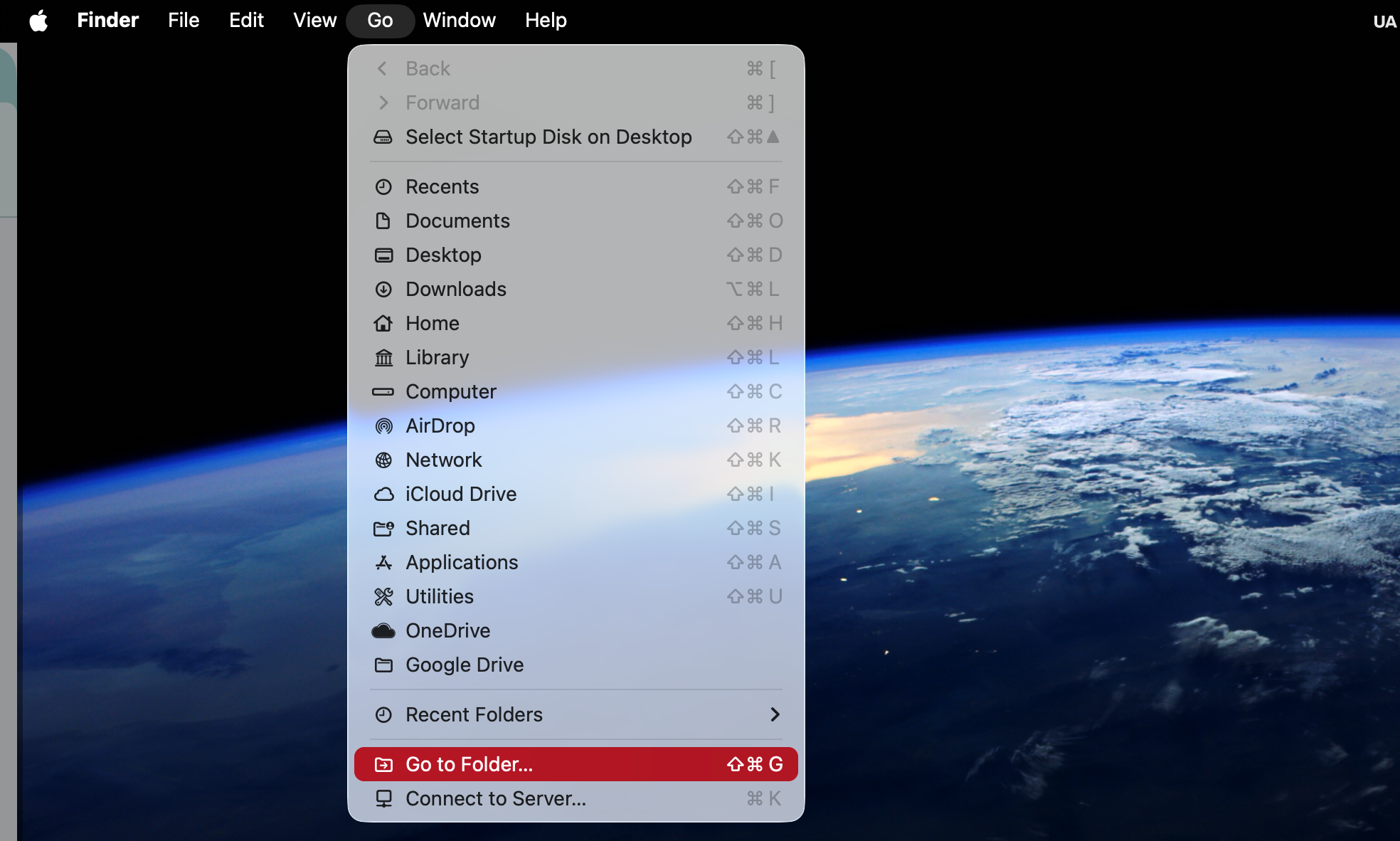Viewport: 1400px width, 841px height.
Task: Choose Go to Folder… menu item
Action: coord(576,764)
